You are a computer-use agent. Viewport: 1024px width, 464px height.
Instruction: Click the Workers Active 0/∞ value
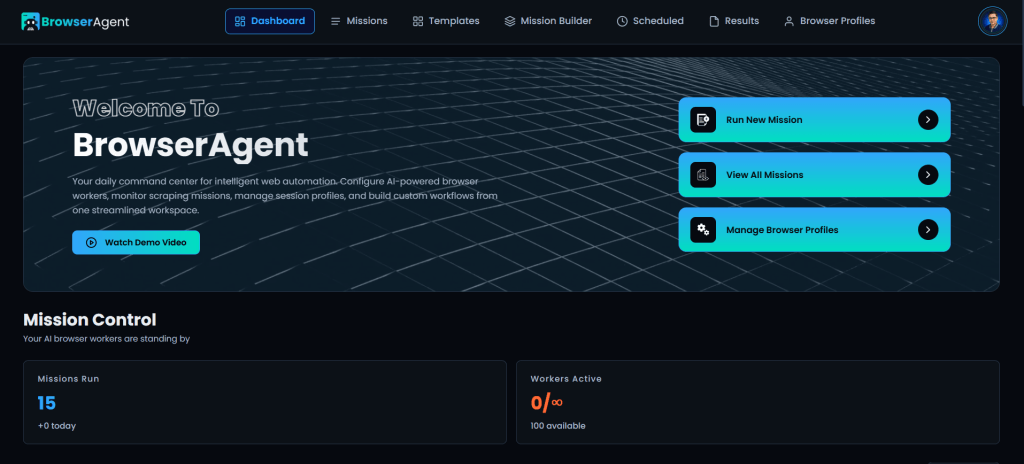(x=547, y=403)
